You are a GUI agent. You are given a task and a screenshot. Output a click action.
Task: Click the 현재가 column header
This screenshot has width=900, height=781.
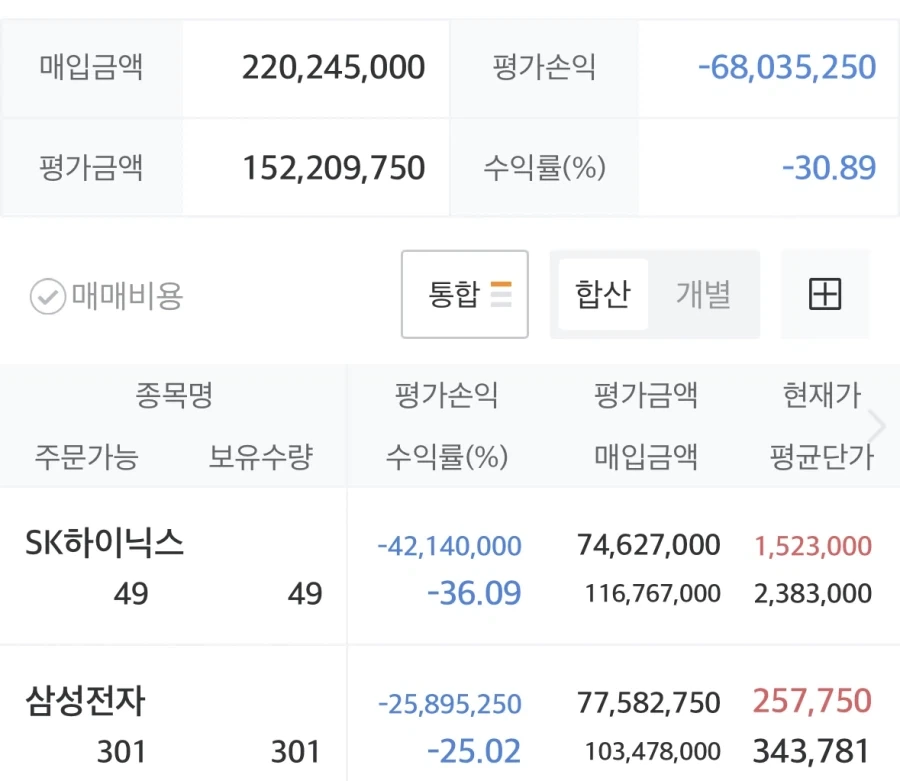tap(822, 395)
